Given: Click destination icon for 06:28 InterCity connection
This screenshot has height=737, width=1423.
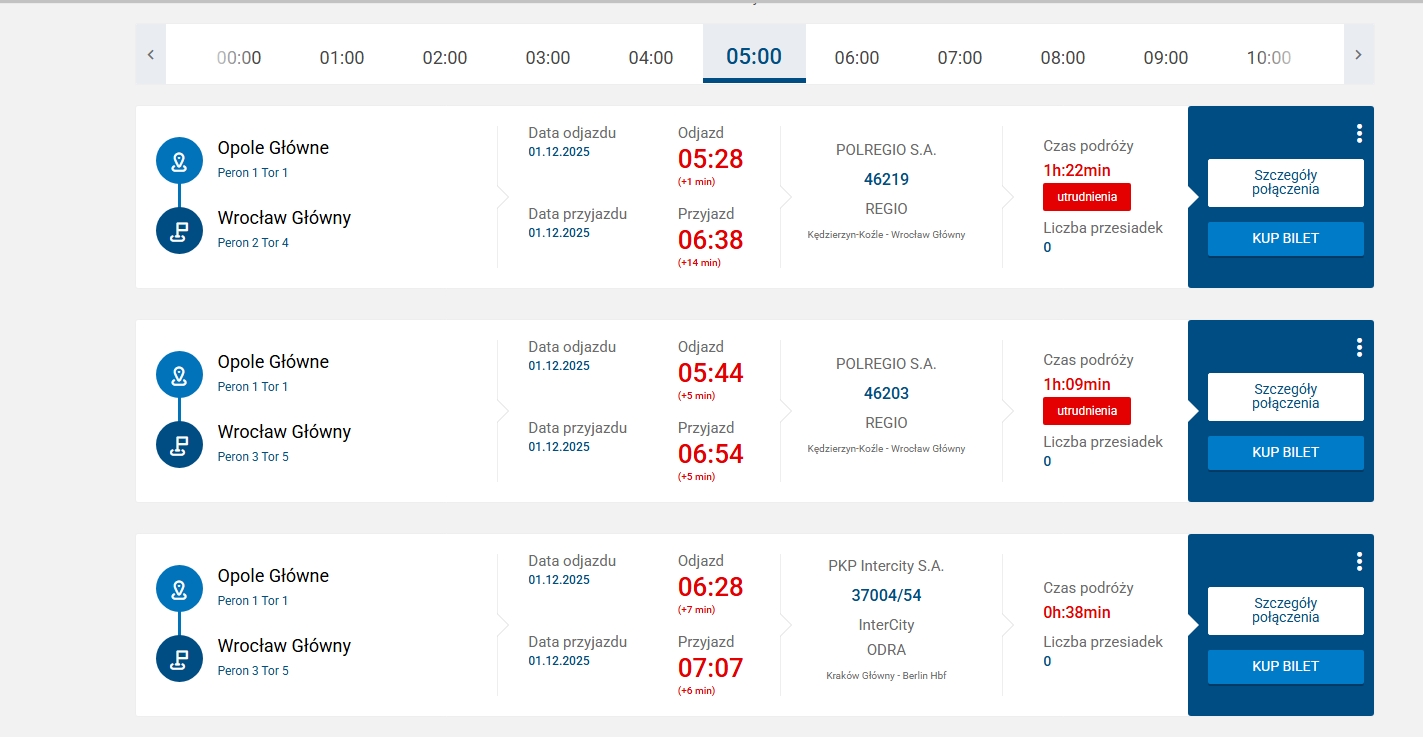Looking at the screenshot, I should (x=179, y=659).
